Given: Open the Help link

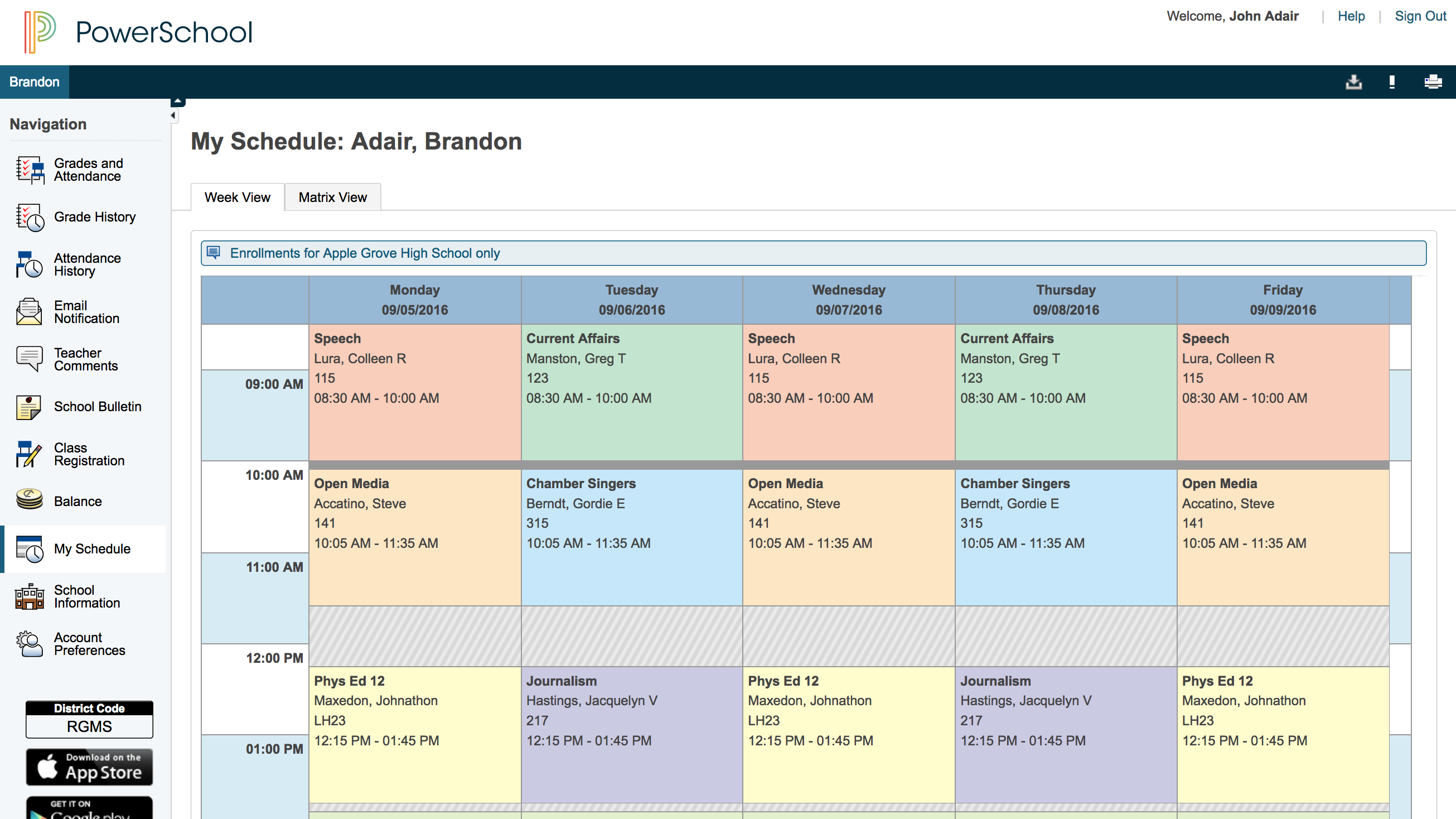Looking at the screenshot, I should coord(1351,16).
